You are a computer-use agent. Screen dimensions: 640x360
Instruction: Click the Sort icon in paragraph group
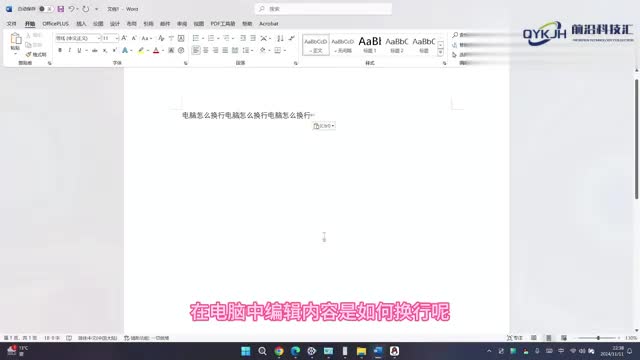pos(280,38)
